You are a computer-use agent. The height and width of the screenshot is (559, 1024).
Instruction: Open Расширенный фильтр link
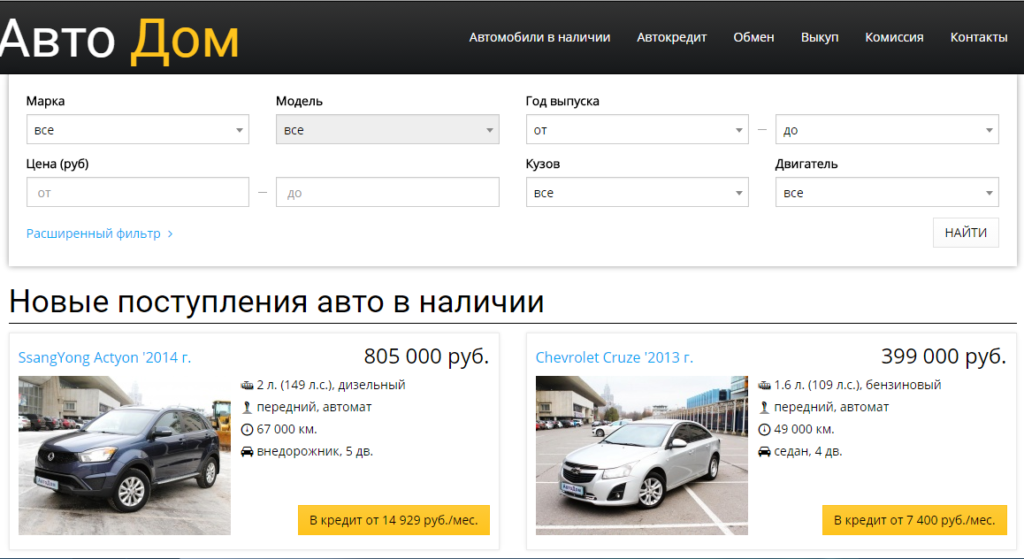[x=93, y=233]
